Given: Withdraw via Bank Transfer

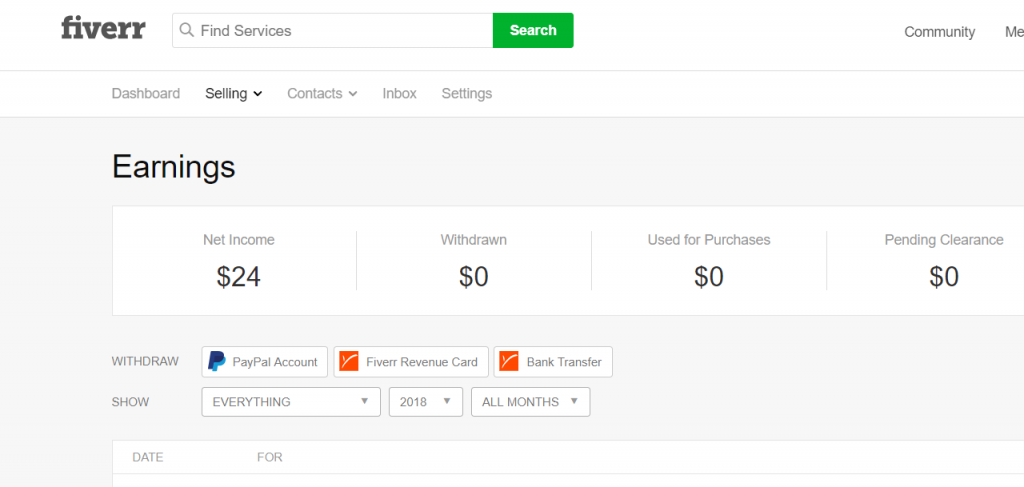Looking at the screenshot, I should pos(553,362).
